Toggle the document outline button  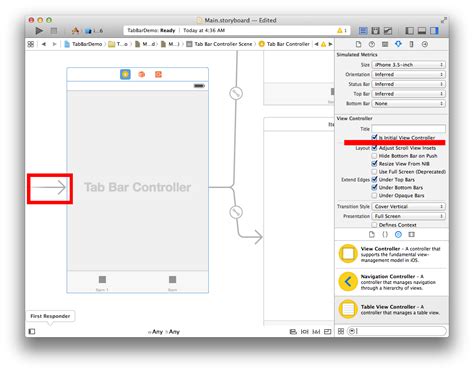[32, 331]
